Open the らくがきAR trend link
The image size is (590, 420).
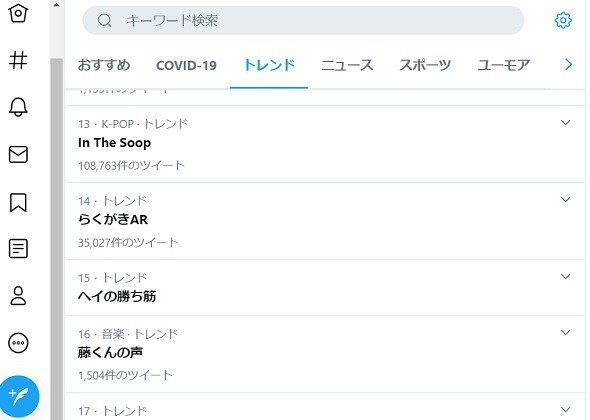tap(113, 219)
